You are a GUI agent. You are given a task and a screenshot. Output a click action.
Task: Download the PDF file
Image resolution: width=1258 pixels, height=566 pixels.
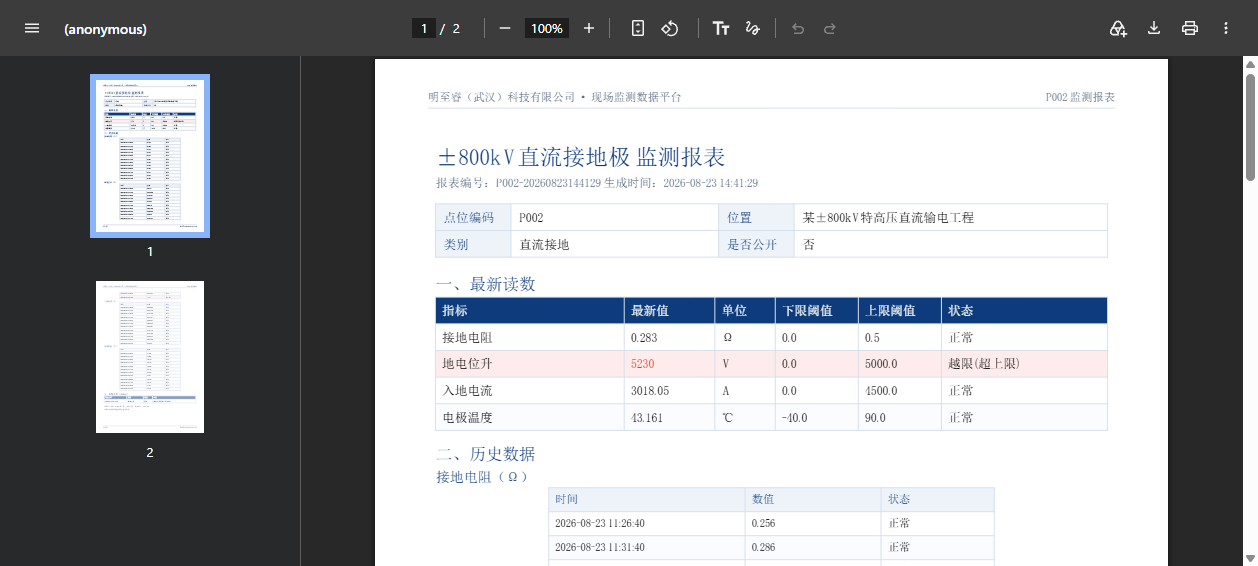(x=1154, y=28)
